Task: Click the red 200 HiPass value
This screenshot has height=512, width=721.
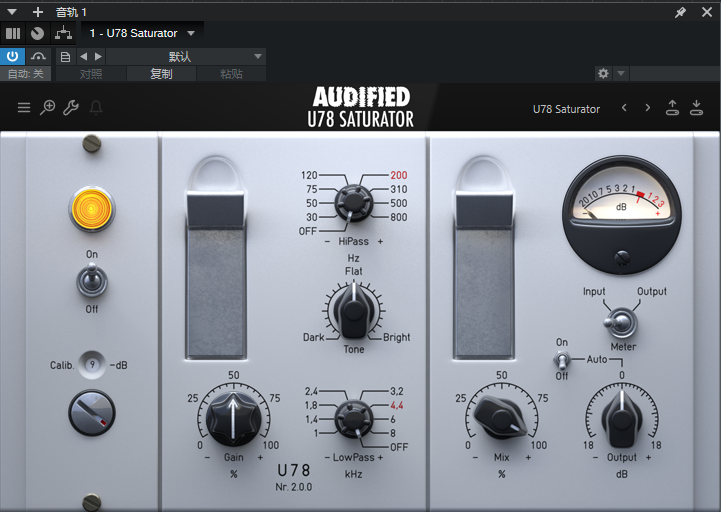Action: [399, 175]
